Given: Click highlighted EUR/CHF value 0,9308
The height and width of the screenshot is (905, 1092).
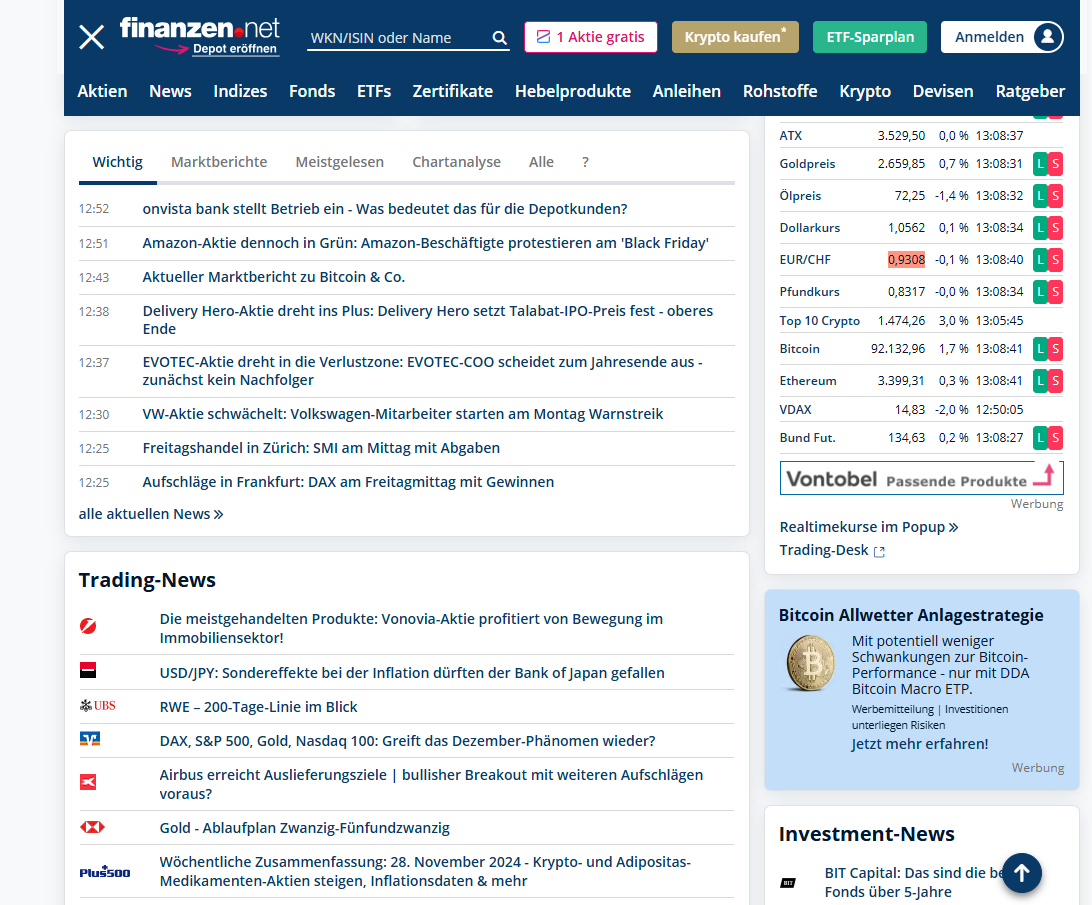Looking at the screenshot, I should tap(906, 260).
